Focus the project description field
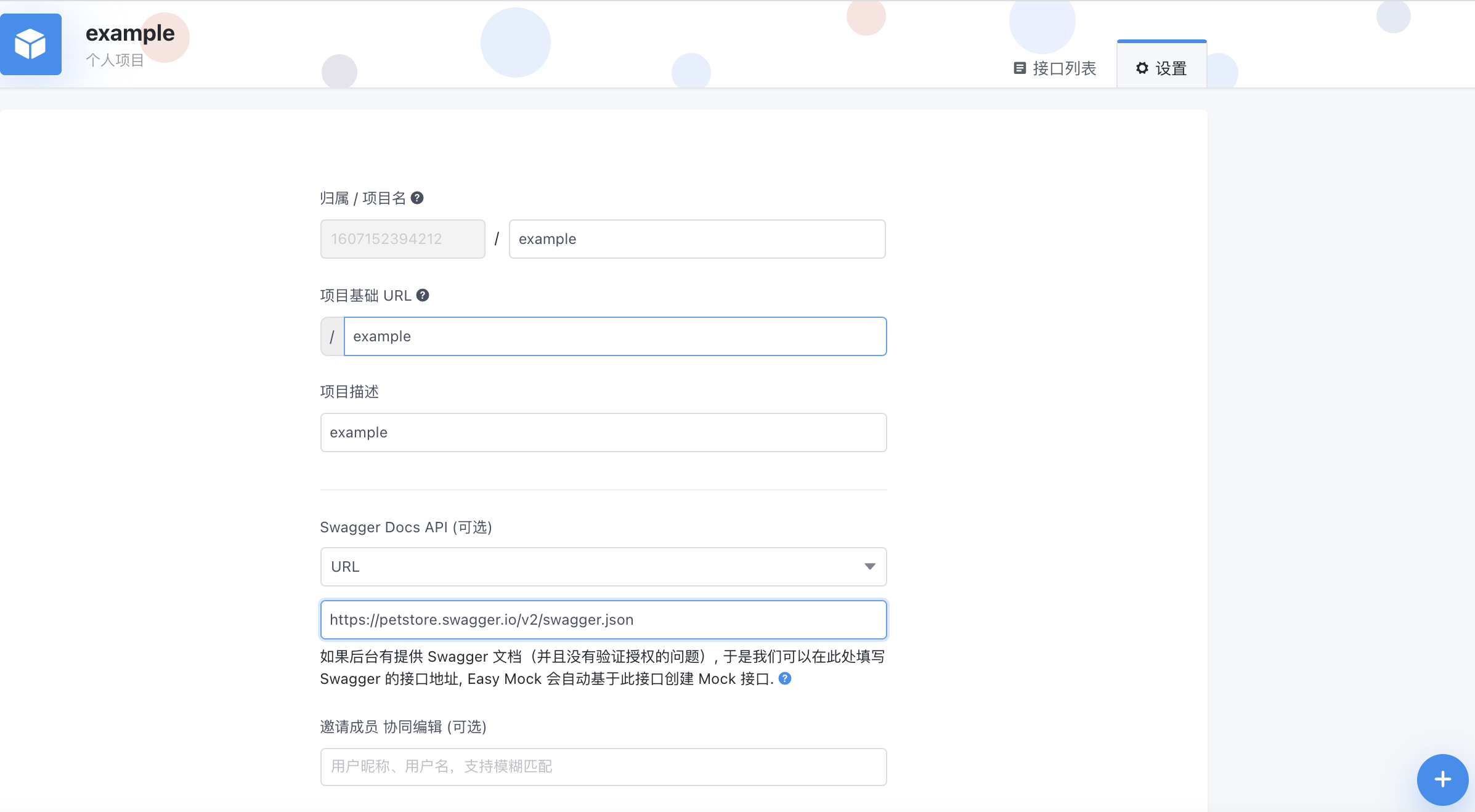This screenshot has width=1475, height=812. pos(603,432)
